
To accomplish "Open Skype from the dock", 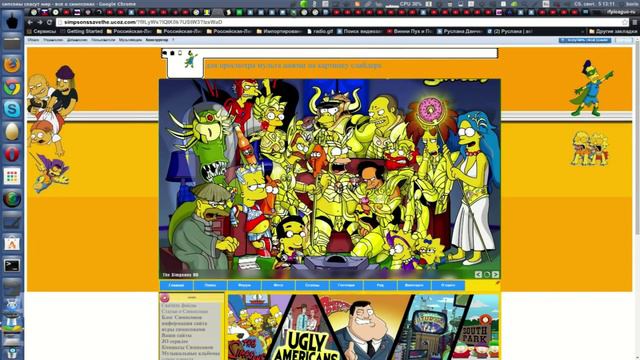I will point(12,109).
